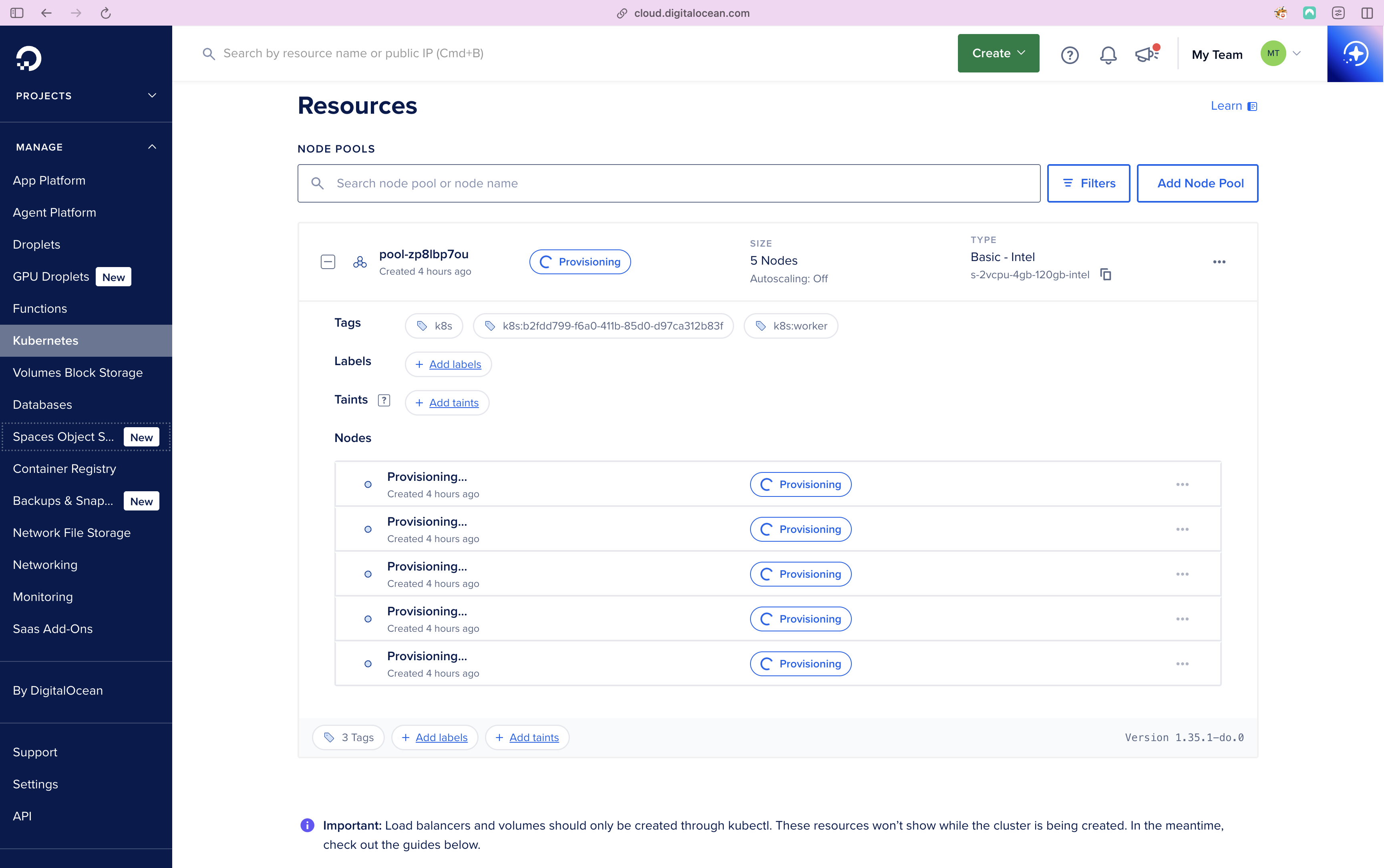Click the Add Node Pool button
Screen dimensions: 1384x868
(1197, 183)
